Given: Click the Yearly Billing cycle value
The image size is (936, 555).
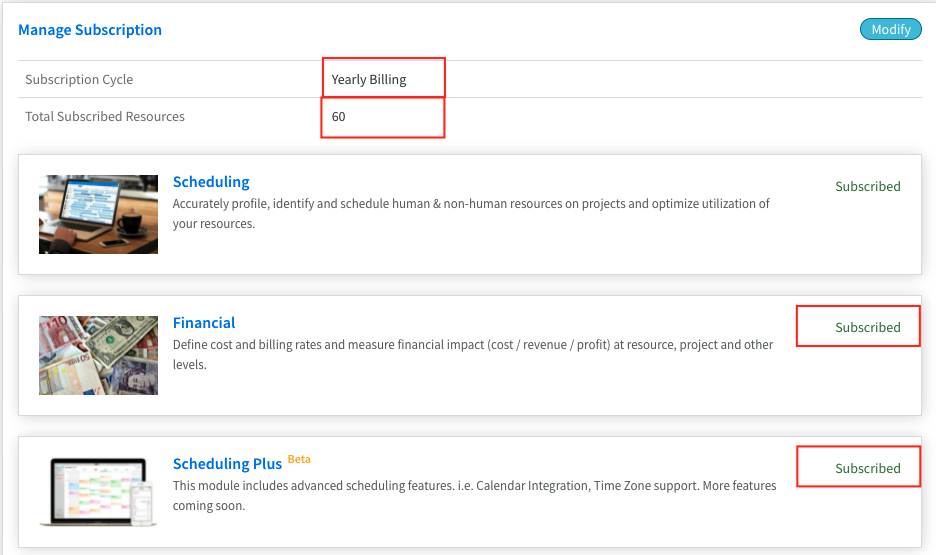Looking at the screenshot, I should (x=368, y=79).
